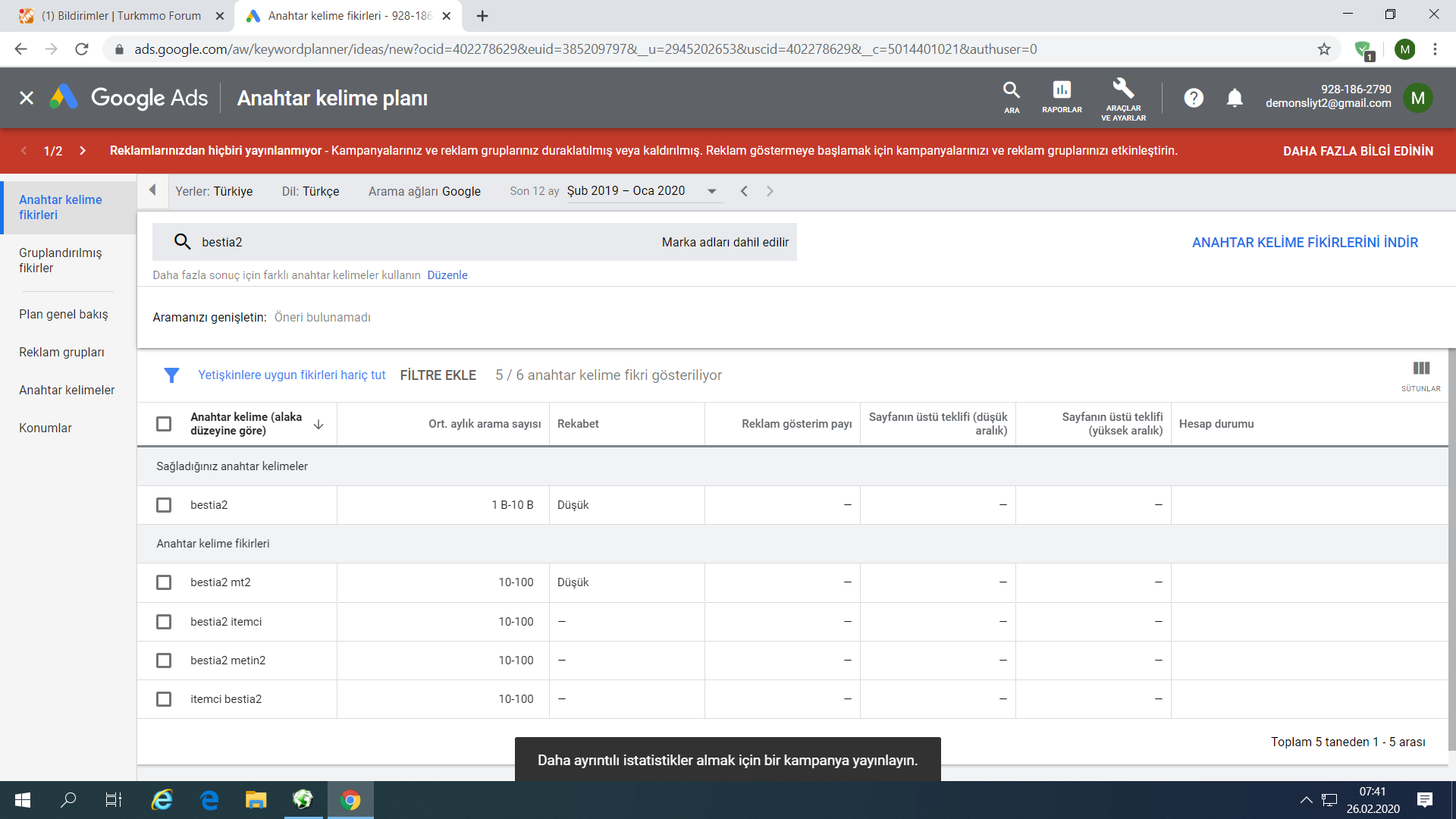Image resolution: width=1456 pixels, height=819 pixels.
Task: Bookmark this page with the star icon
Action: pos(1324,49)
